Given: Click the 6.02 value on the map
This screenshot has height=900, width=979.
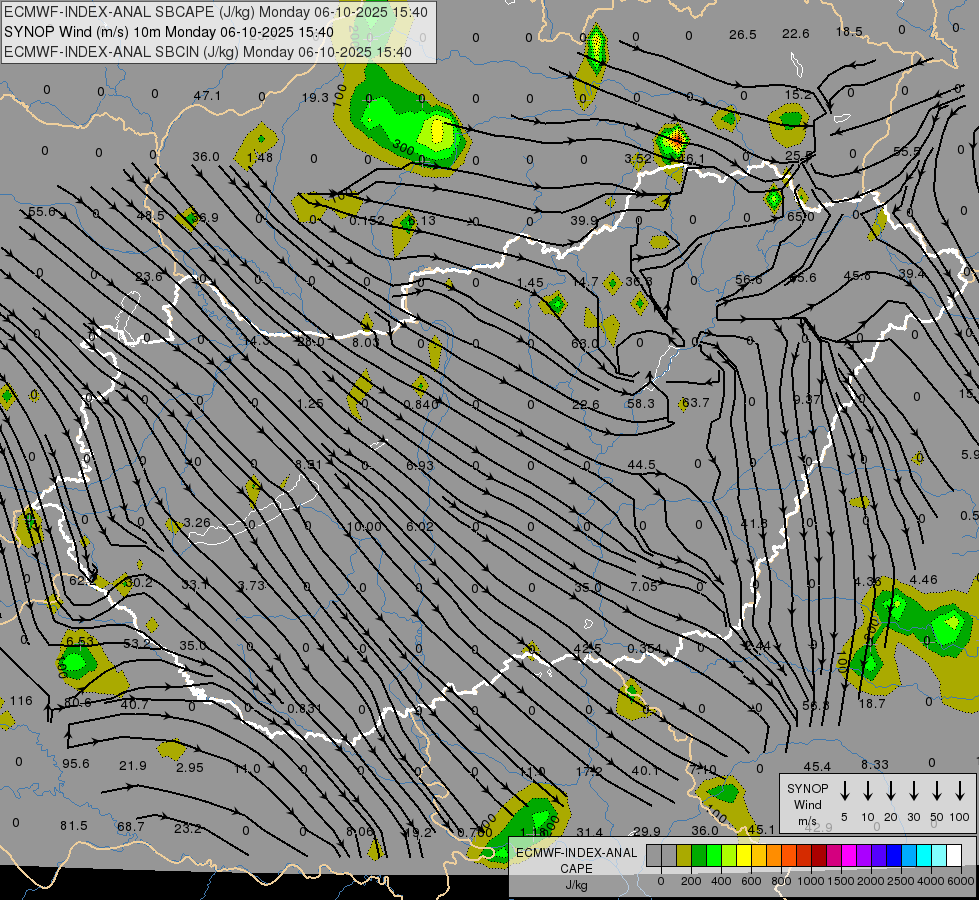Looking at the screenshot, I should pos(420,527).
